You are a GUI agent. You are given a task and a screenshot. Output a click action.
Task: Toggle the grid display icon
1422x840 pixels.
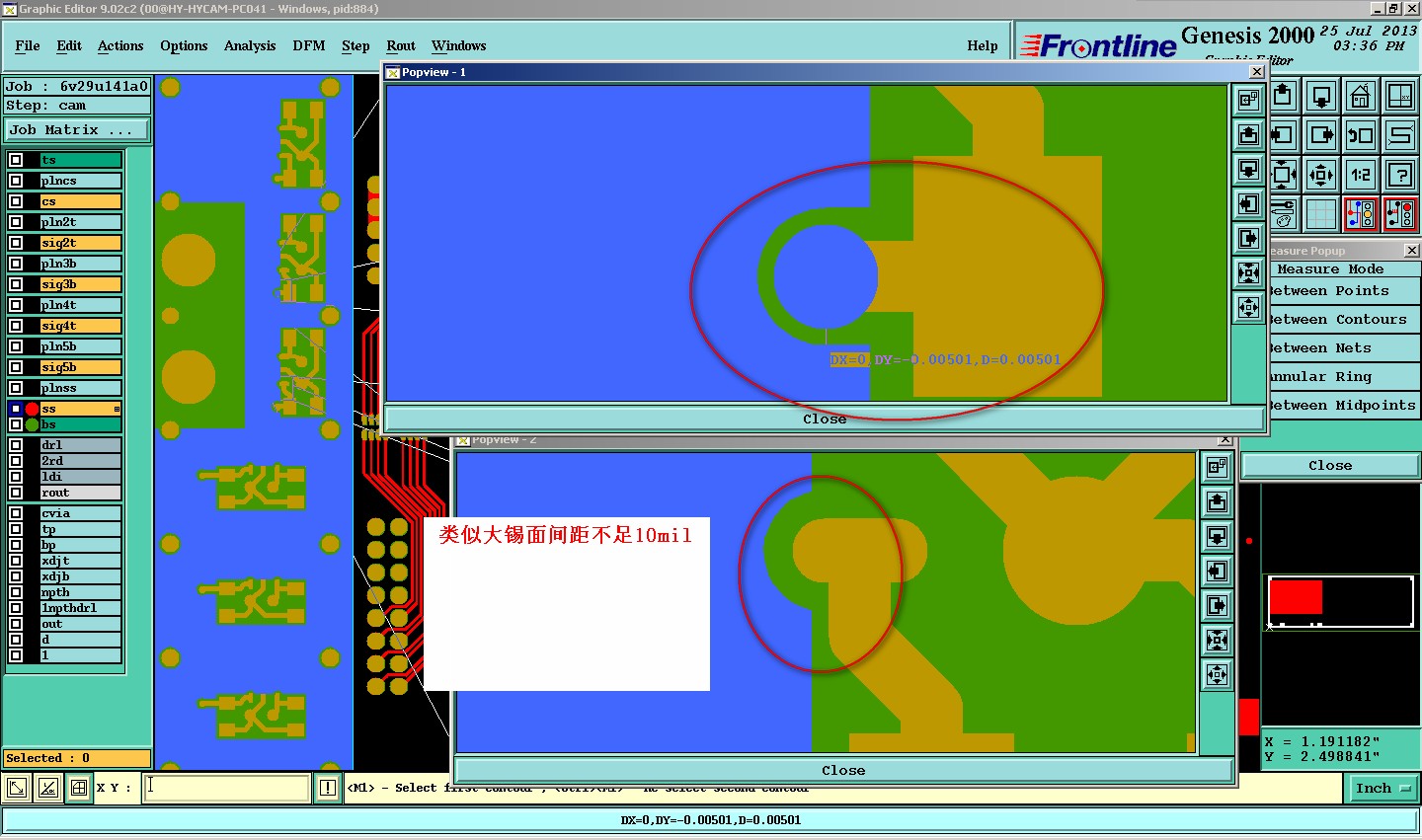[x=1321, y=213]
